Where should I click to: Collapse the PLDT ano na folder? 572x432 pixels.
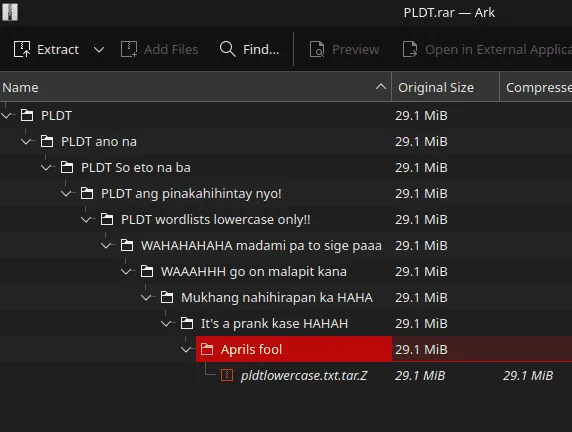[26, 142]
